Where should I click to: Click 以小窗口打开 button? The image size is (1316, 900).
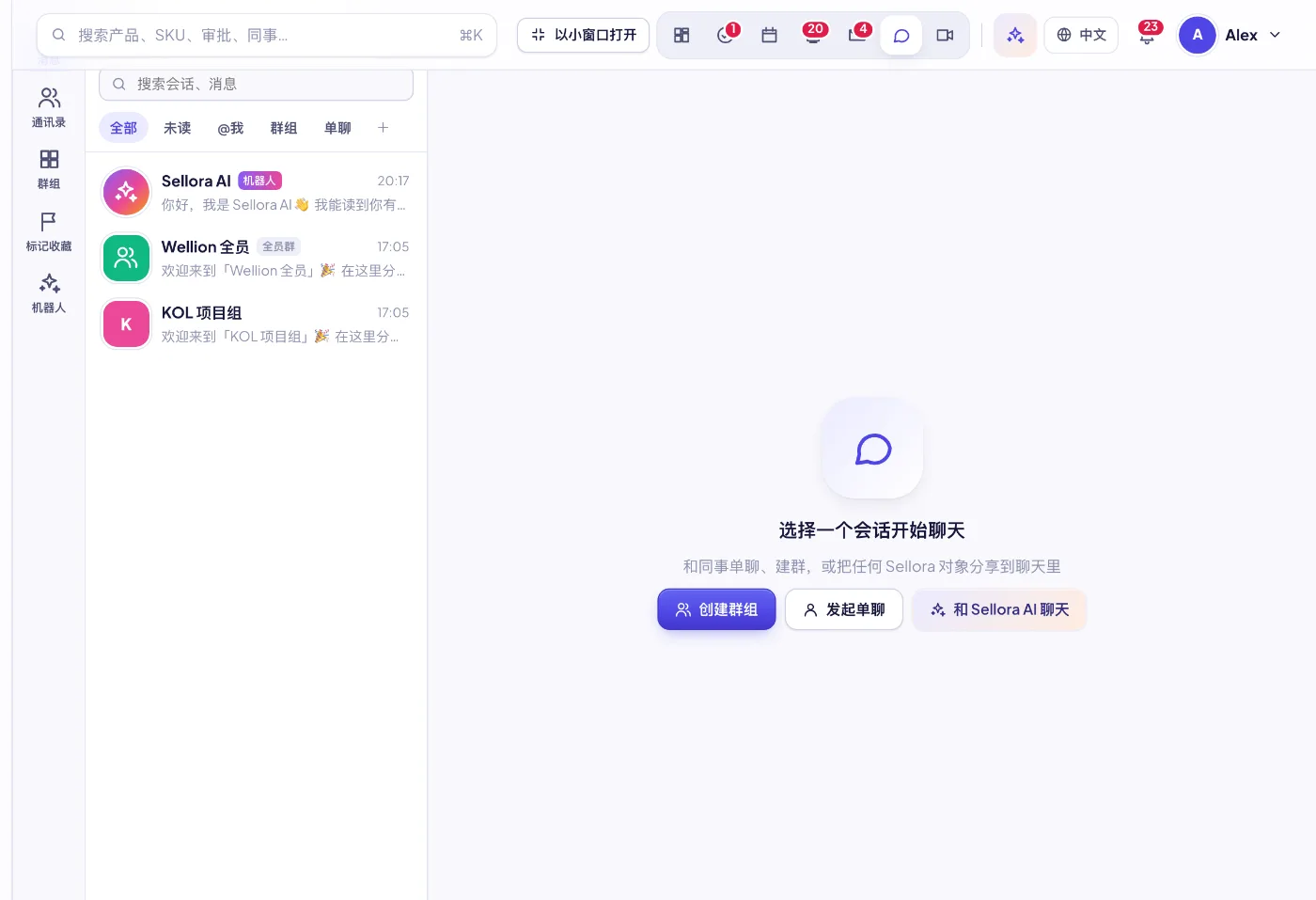(x=583, y=35)
